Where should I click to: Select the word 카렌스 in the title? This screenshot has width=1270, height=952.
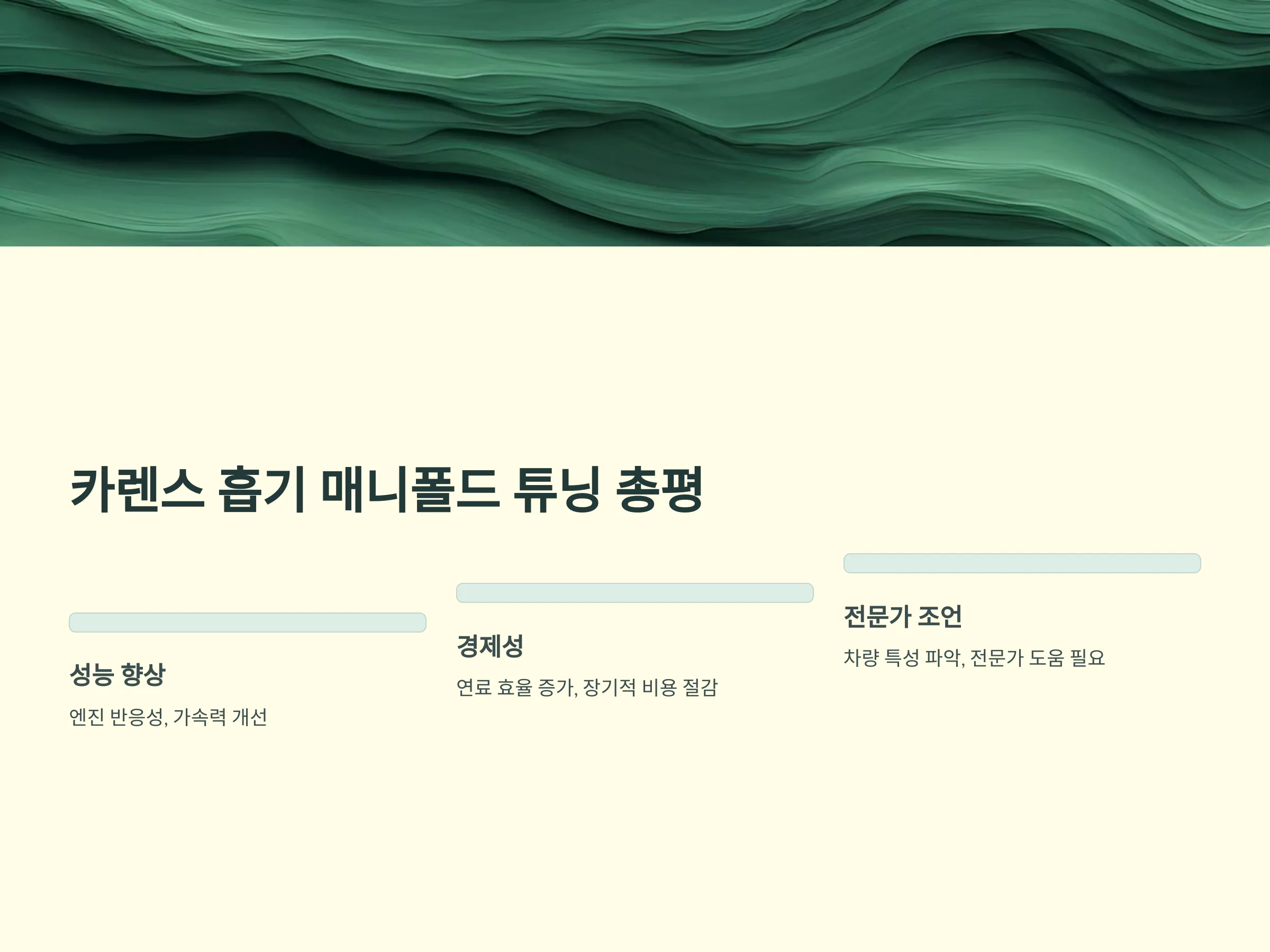tap(137, 489)
